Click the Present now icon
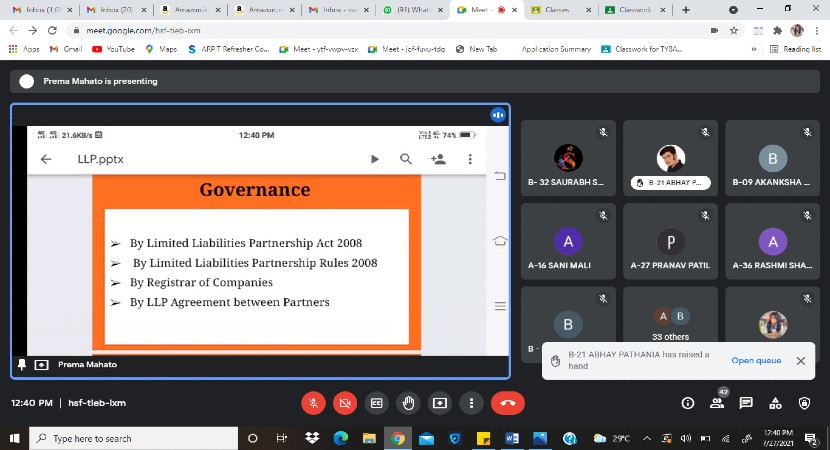Screen dimensions: 830x450 pos(439,402)
